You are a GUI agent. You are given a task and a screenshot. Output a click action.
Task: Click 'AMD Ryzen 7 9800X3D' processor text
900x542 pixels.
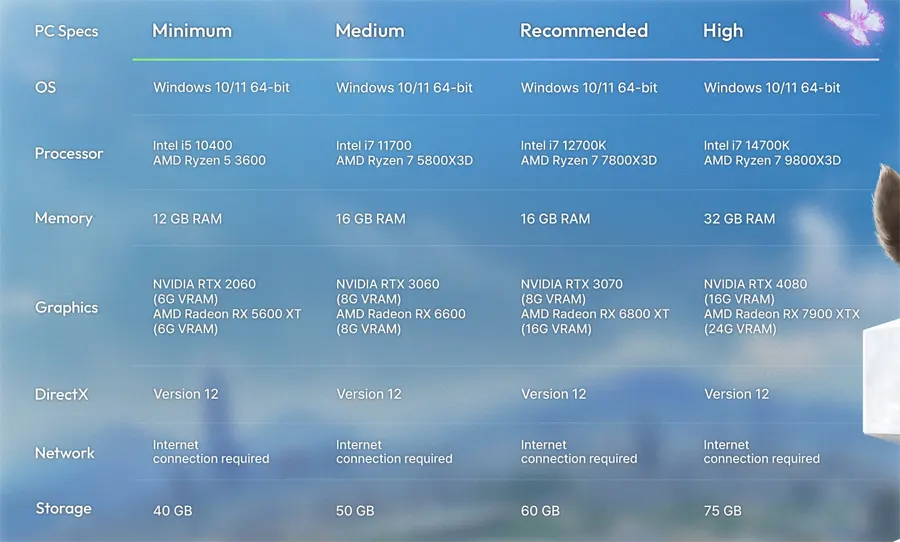click(772, 160)
